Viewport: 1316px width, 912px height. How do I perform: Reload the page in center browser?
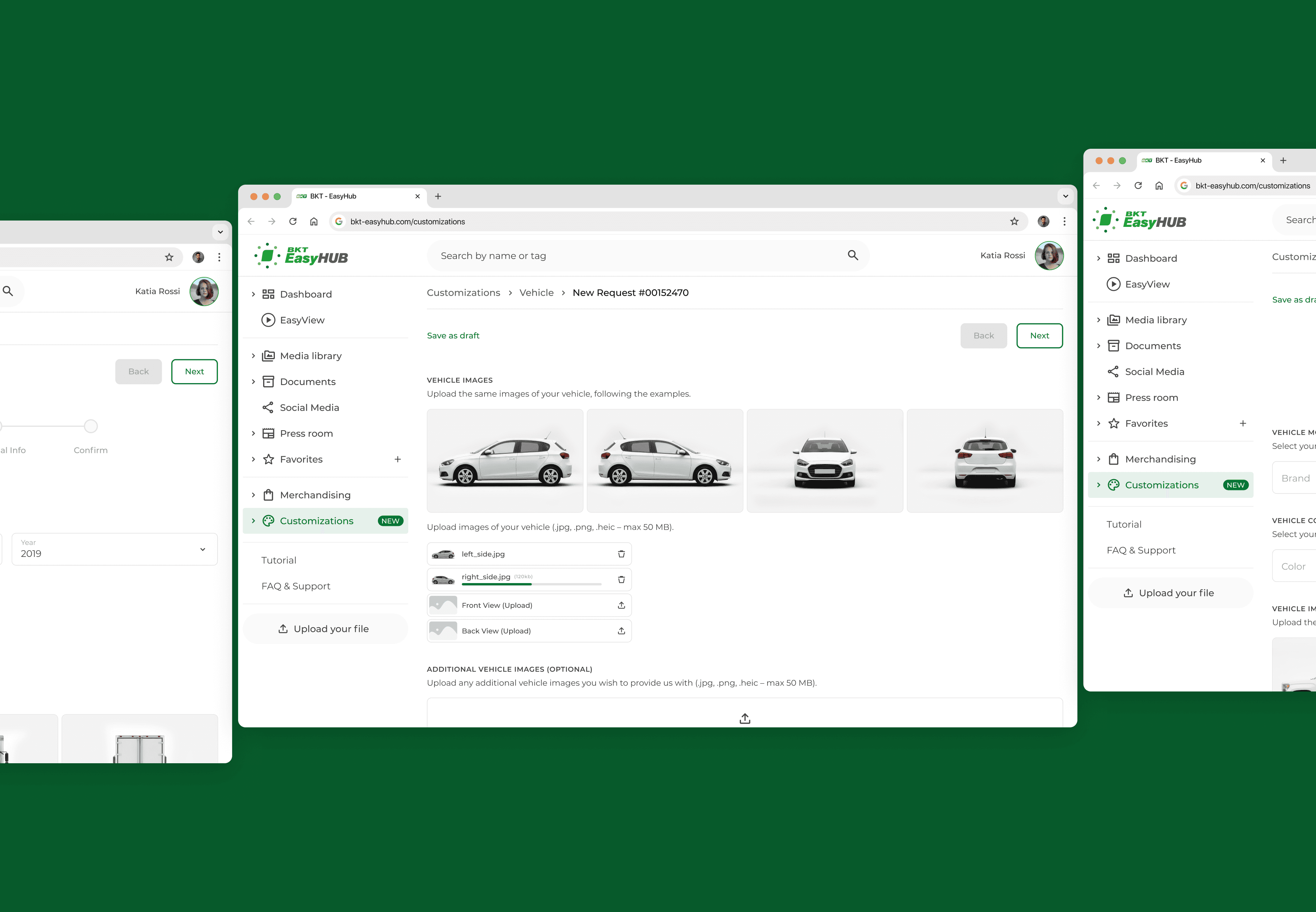tap(293, 222)
